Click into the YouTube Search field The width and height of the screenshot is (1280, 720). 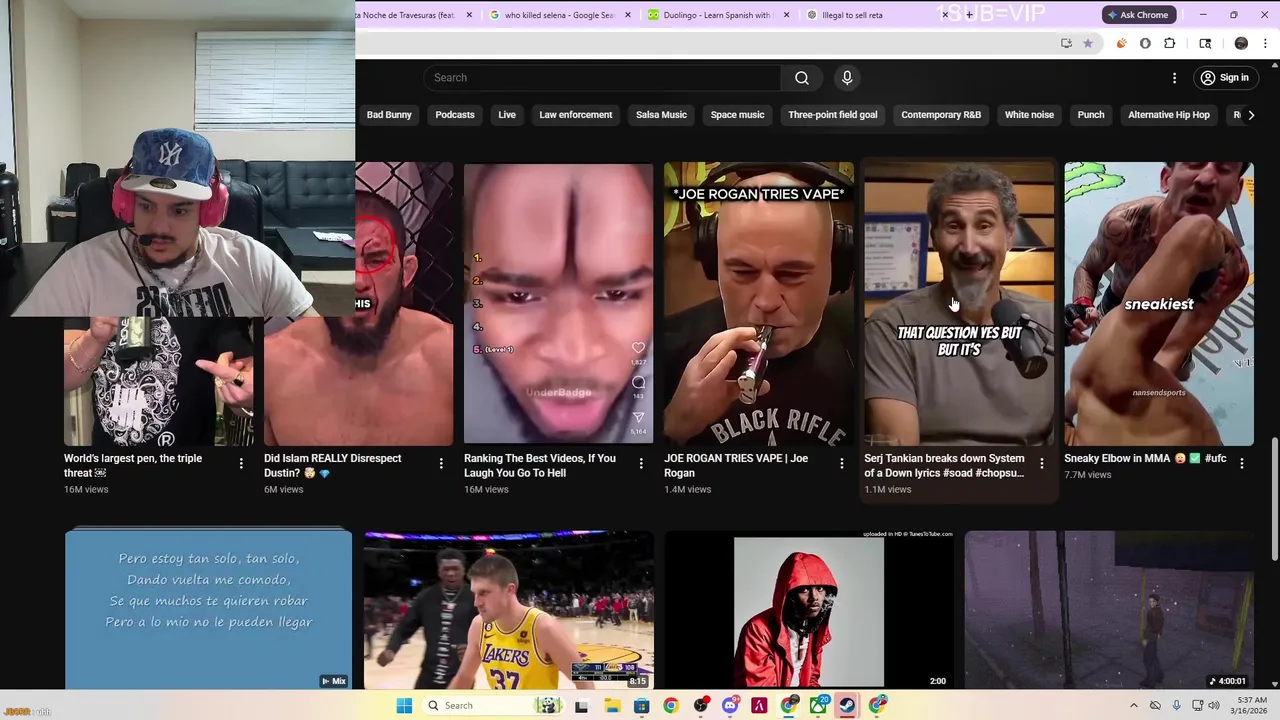pos(602,78)
